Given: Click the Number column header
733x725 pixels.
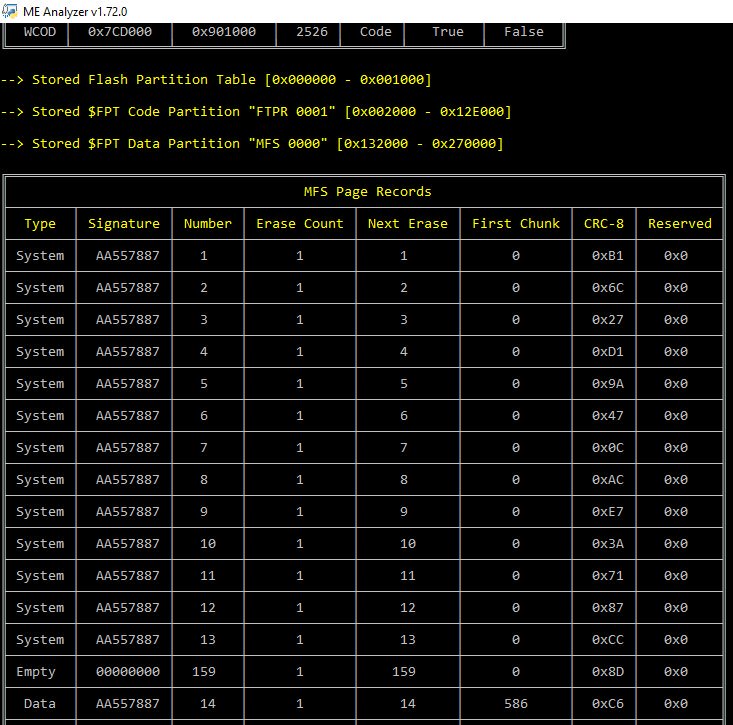Looking at the screenshot, I should (208, 224).
